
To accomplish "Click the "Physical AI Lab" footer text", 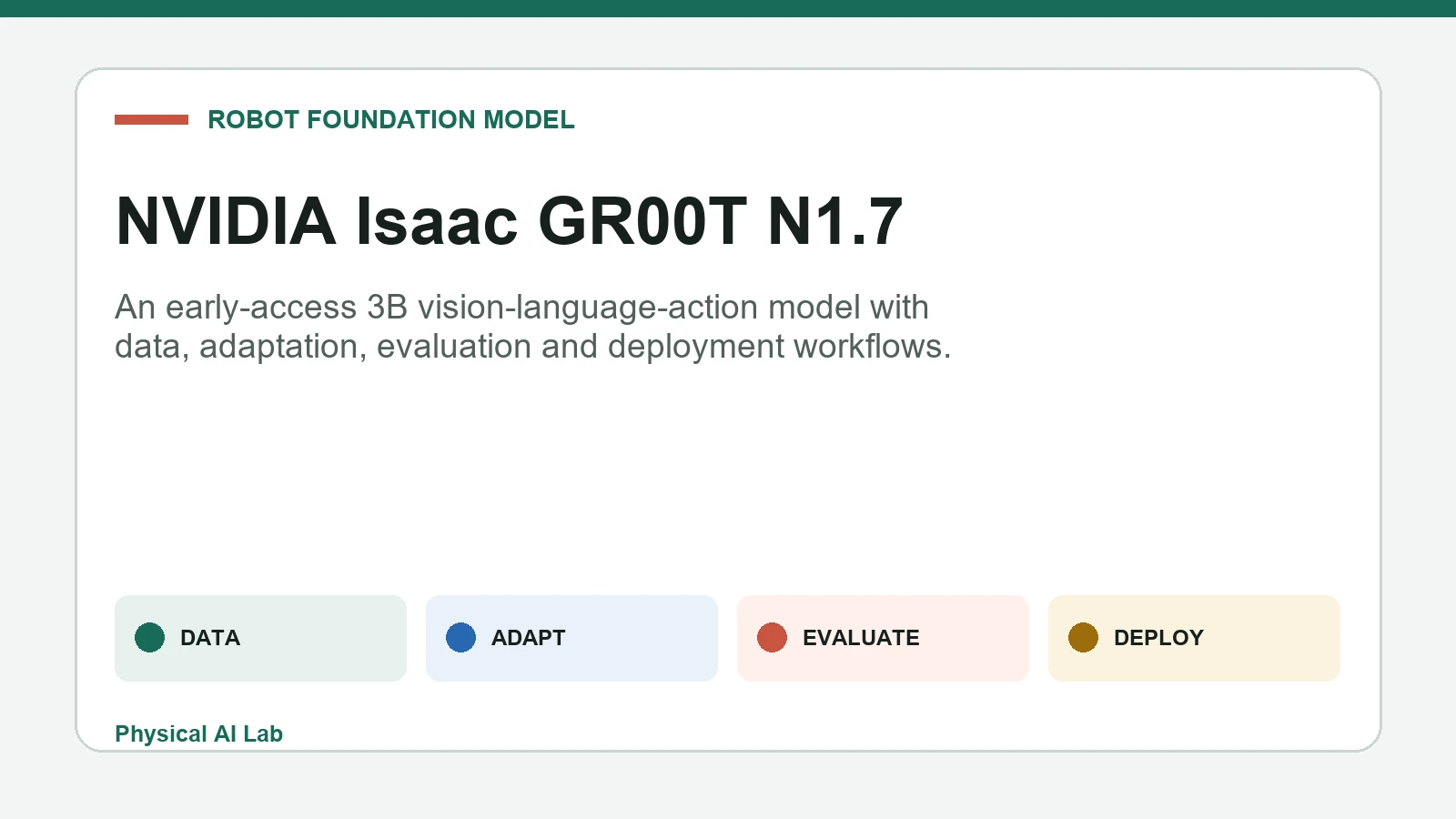I will (198, 734).
